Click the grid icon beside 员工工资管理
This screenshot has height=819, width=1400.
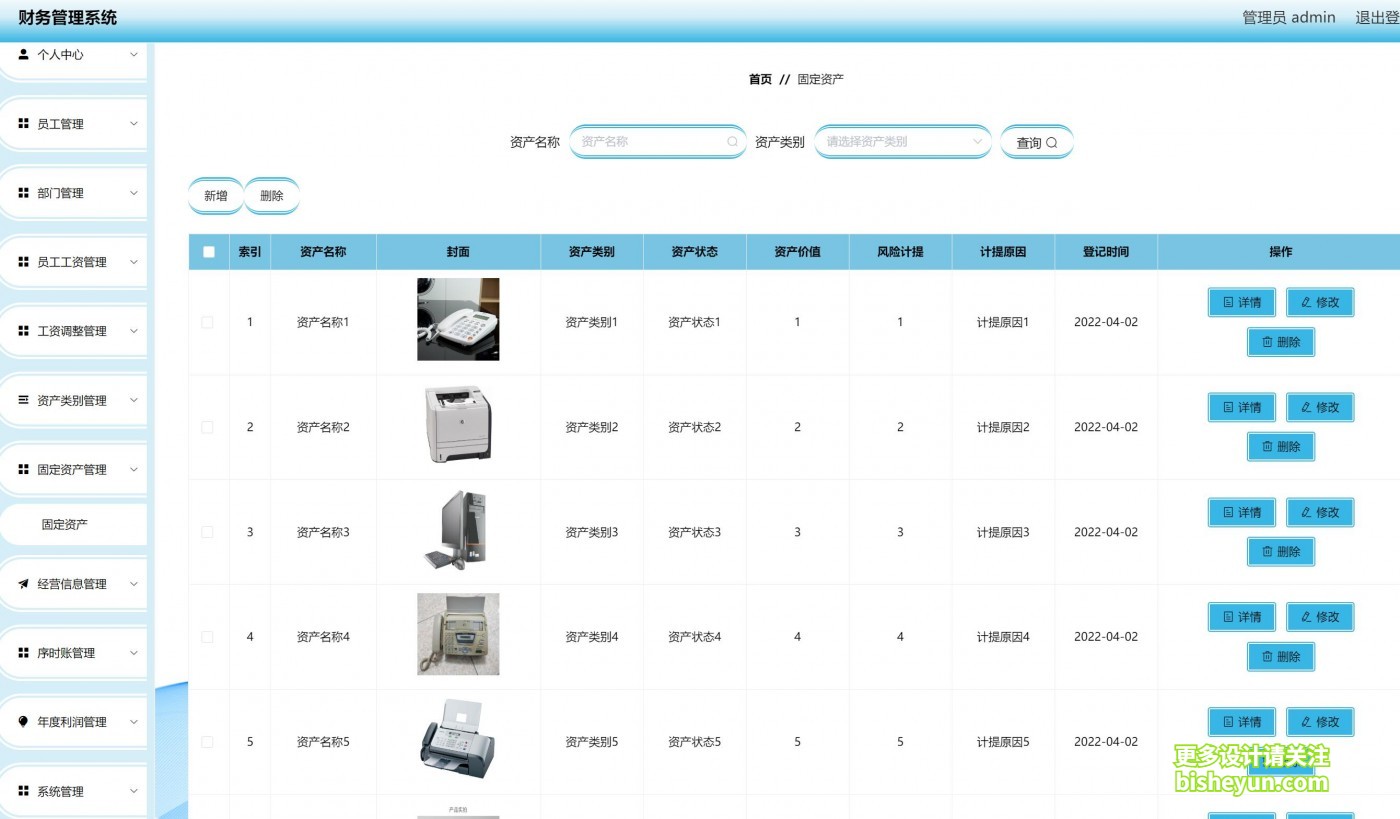[x=24, y=262]
